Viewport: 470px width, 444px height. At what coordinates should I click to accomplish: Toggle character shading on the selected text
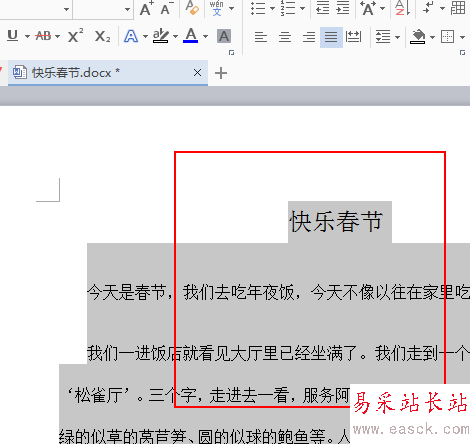pyautogui.click(x=224, y=36)
